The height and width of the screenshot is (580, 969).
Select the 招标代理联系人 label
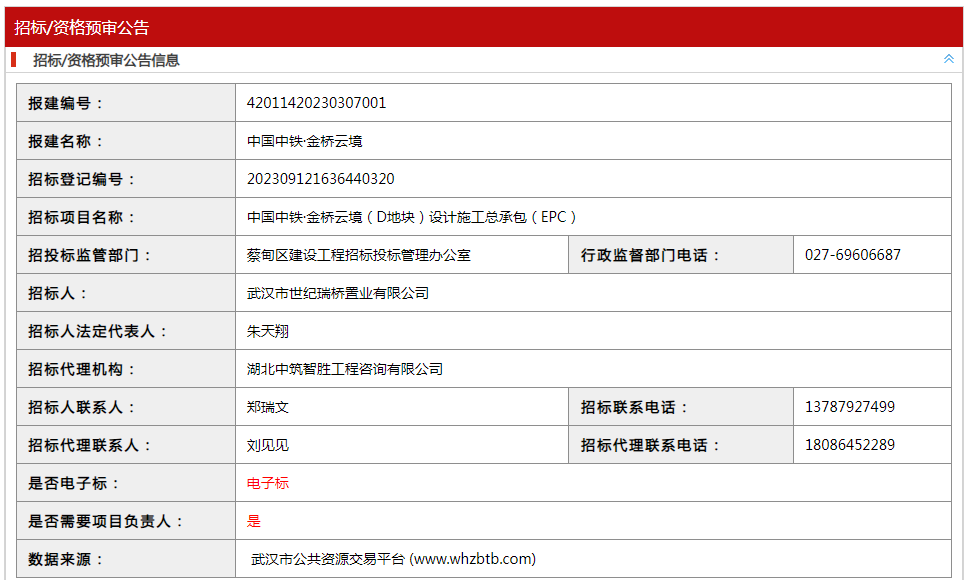(90, 445)
